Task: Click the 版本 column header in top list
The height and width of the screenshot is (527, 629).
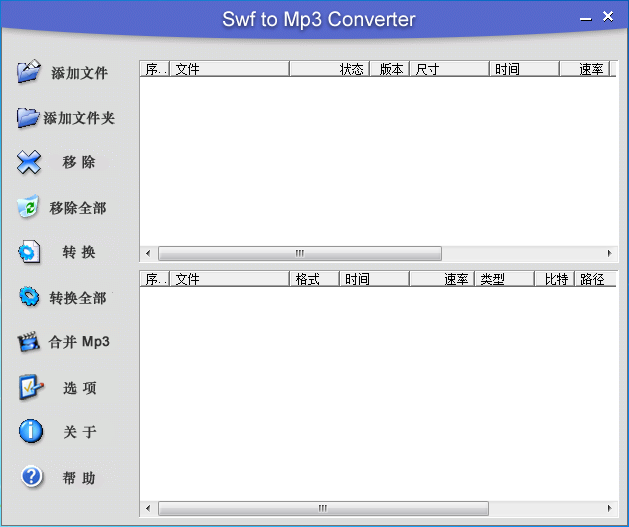Action: coord(390,69)
